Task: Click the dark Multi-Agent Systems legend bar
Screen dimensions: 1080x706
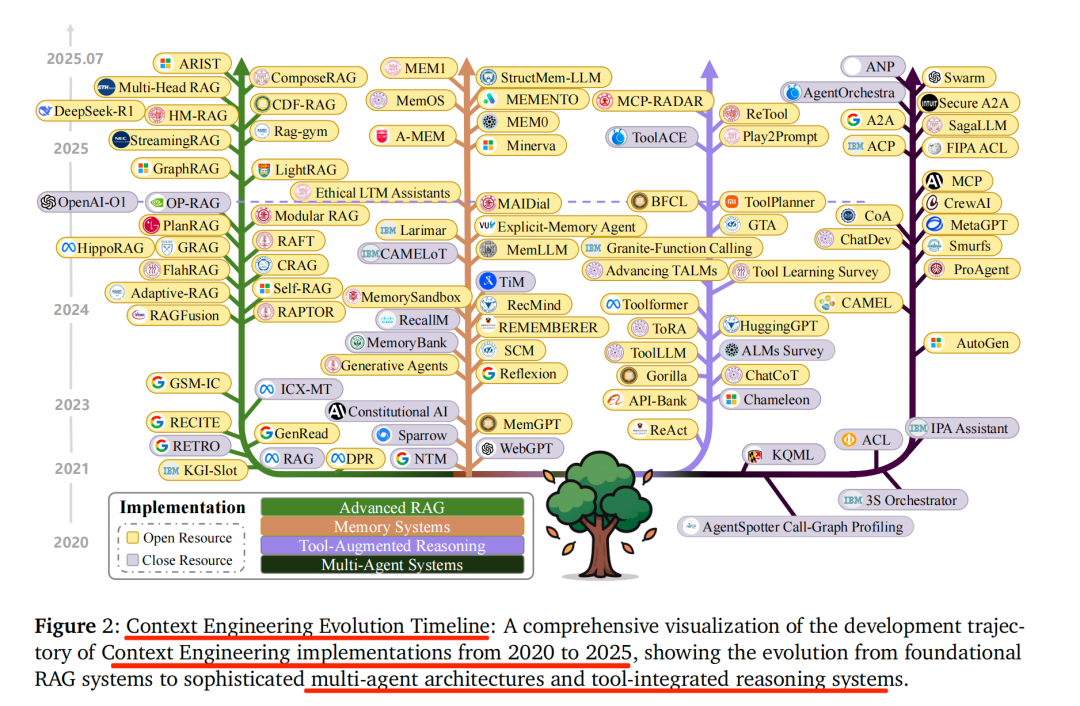Action: (x=392, y=565)
